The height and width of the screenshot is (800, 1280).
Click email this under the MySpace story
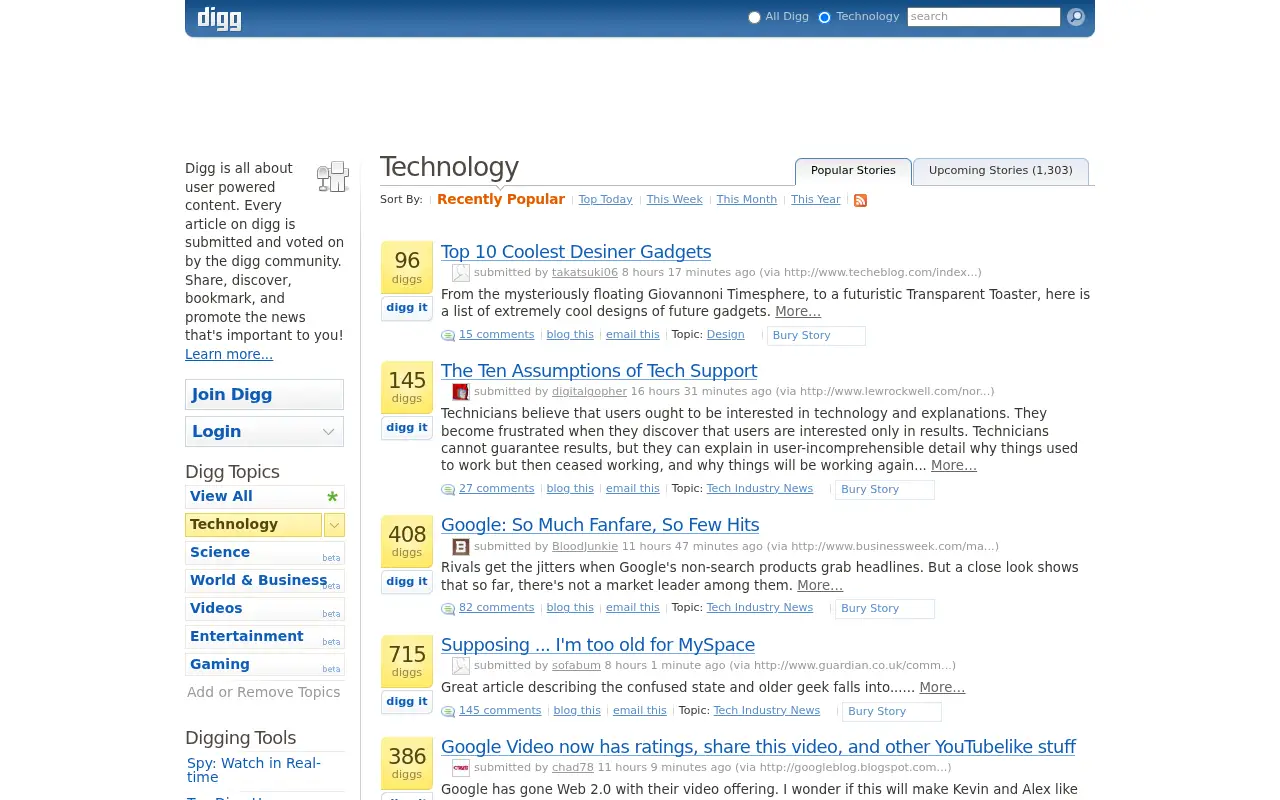point(640,711)
